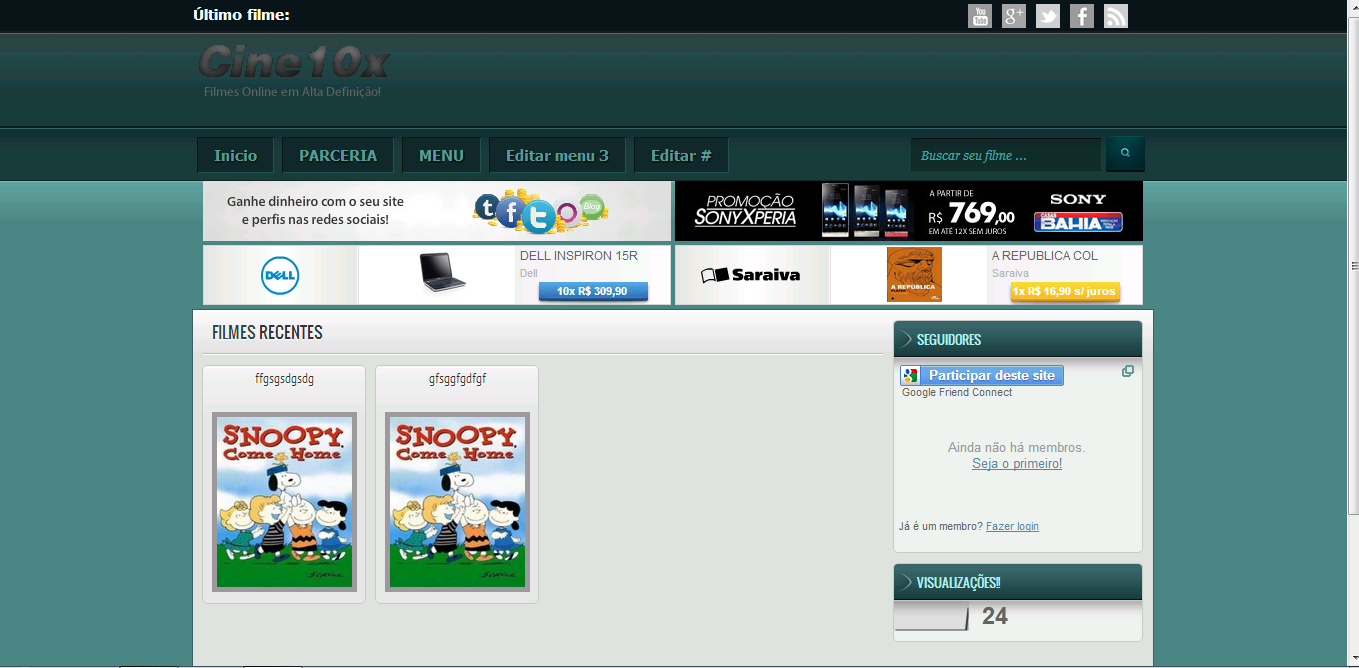Open the Snoopy poster under gfsggfgdfgf
Viewport: 1359px width, 668px height.
[458, 502]
